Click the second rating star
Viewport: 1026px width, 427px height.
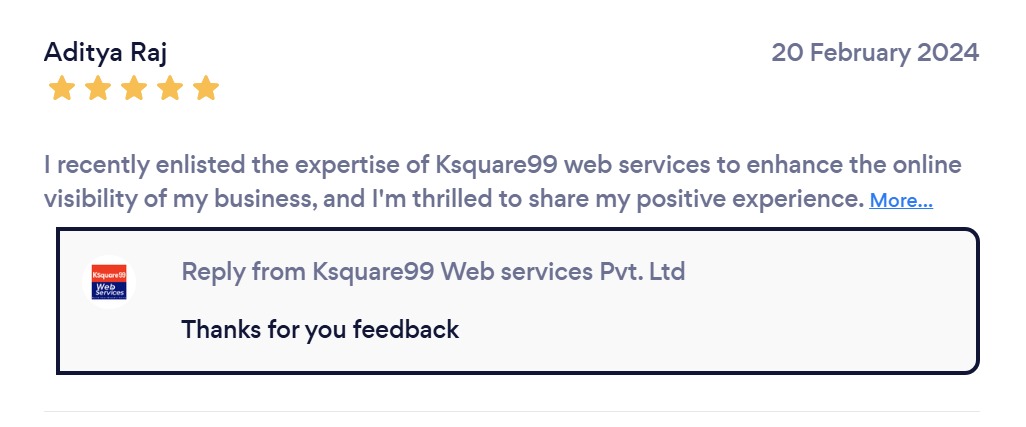pyautogui.click(x=98, y=89)
